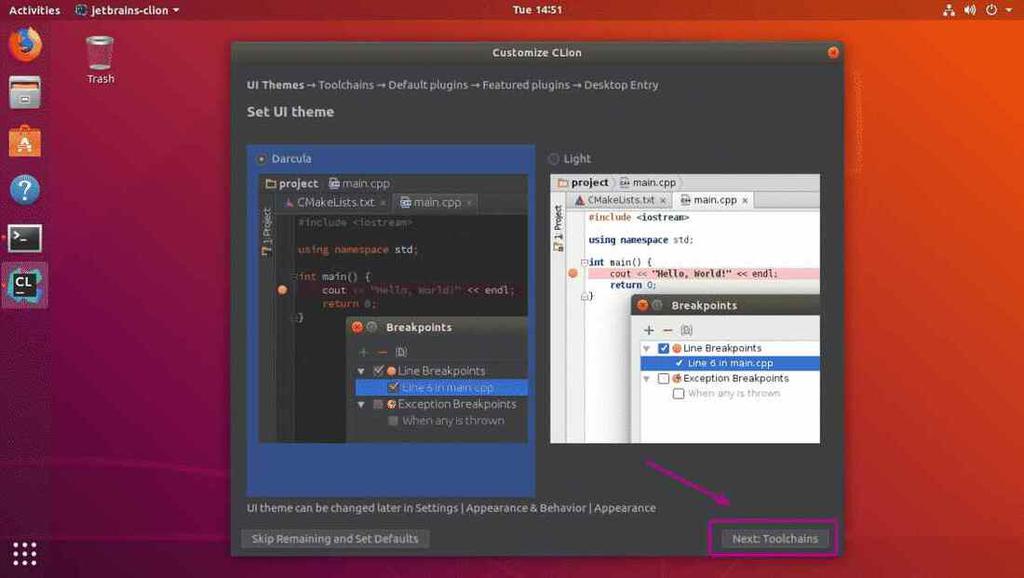Click the breakpoint dot in Light preview gutter
This screenshot has width=1024, height=578.
tap(573, 273)
